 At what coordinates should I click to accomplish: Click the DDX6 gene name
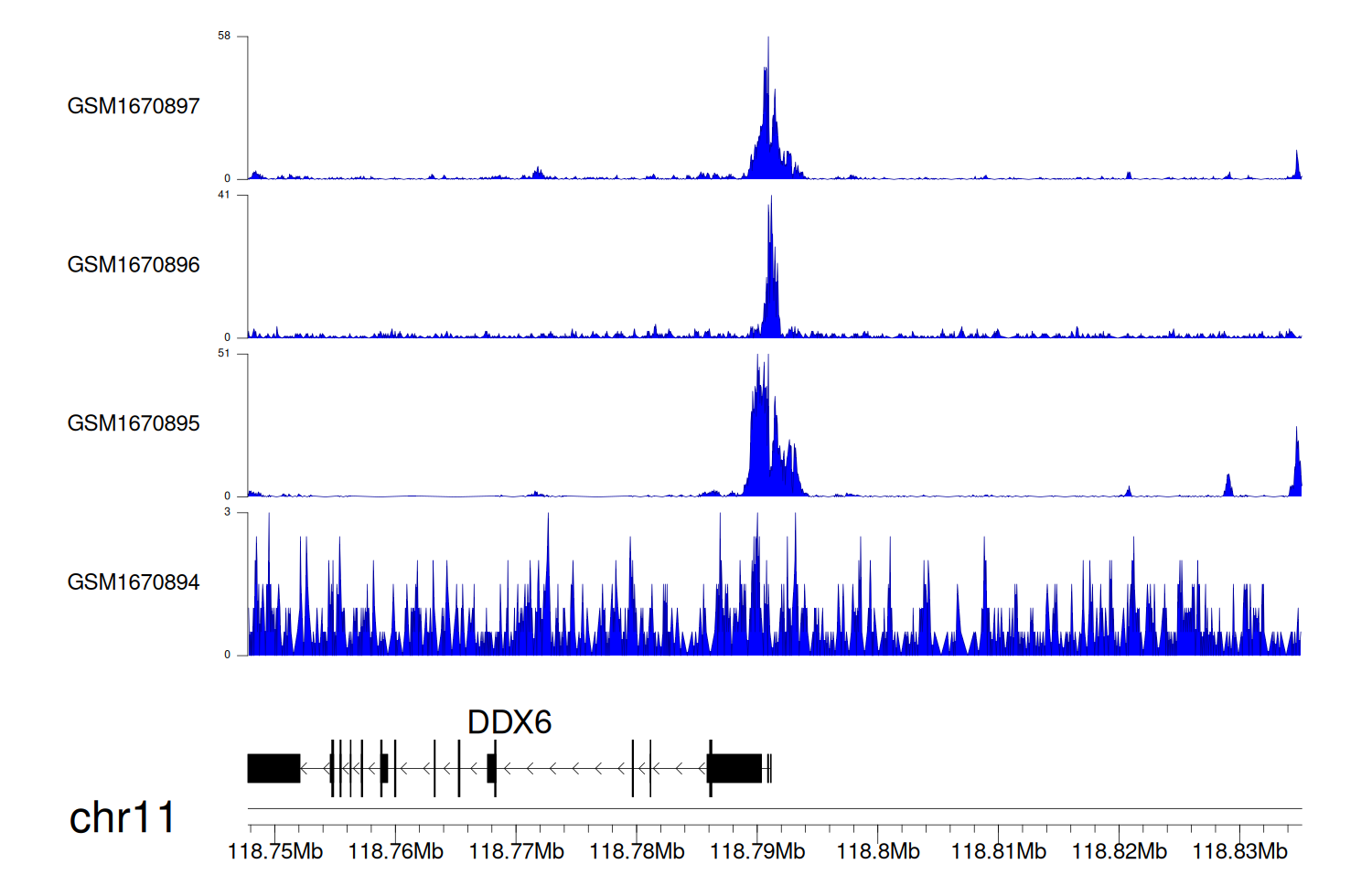(x=509, y=722)
